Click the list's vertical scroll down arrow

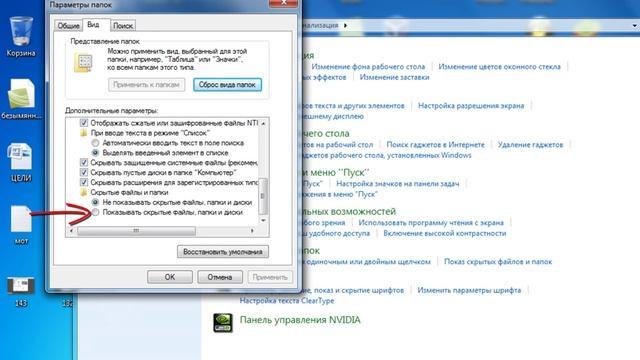tap(264, 220)
